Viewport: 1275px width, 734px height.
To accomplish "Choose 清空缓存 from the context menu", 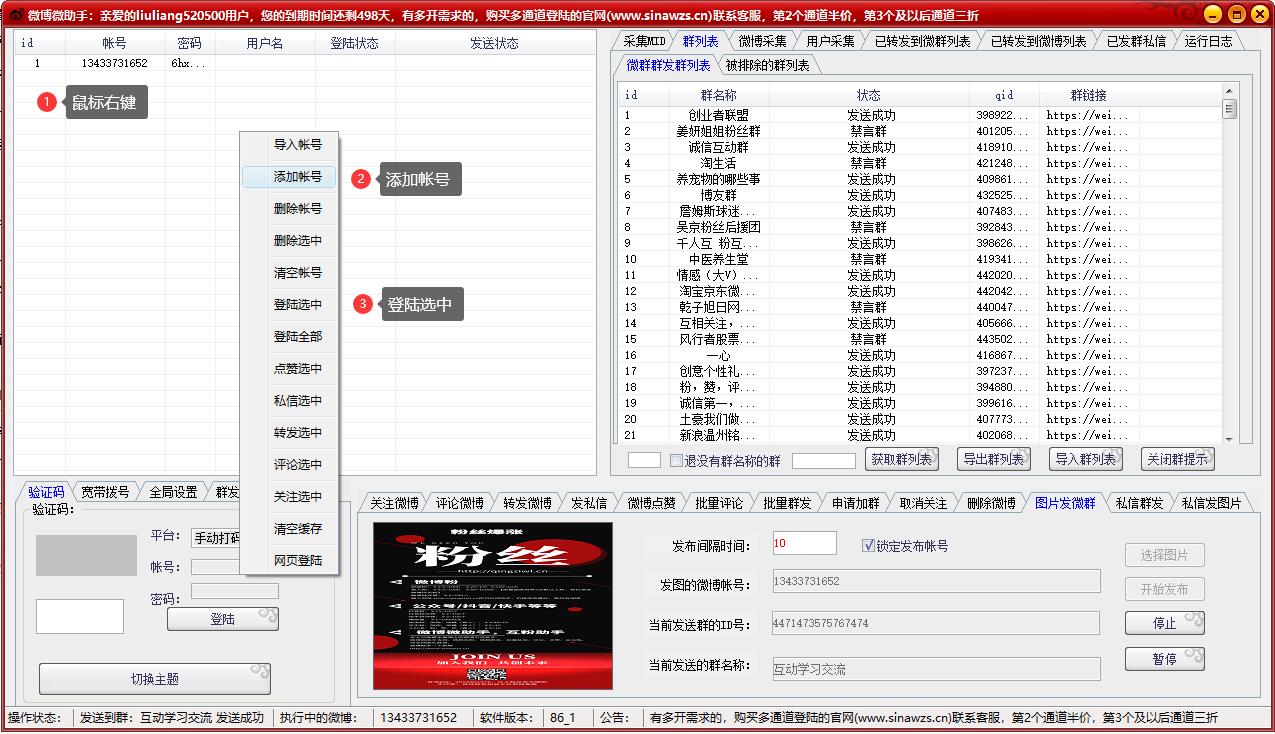I will click(298, 529).
